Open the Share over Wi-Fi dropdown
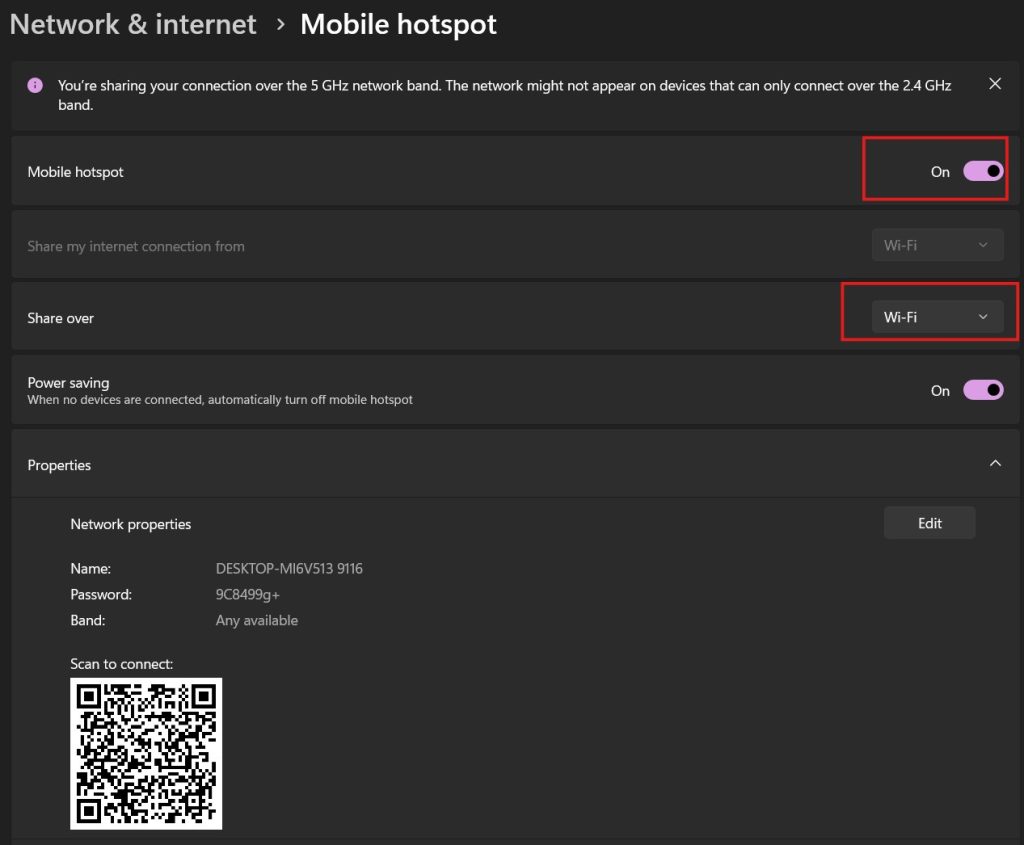1024x845 pixels. coord(937,317)
